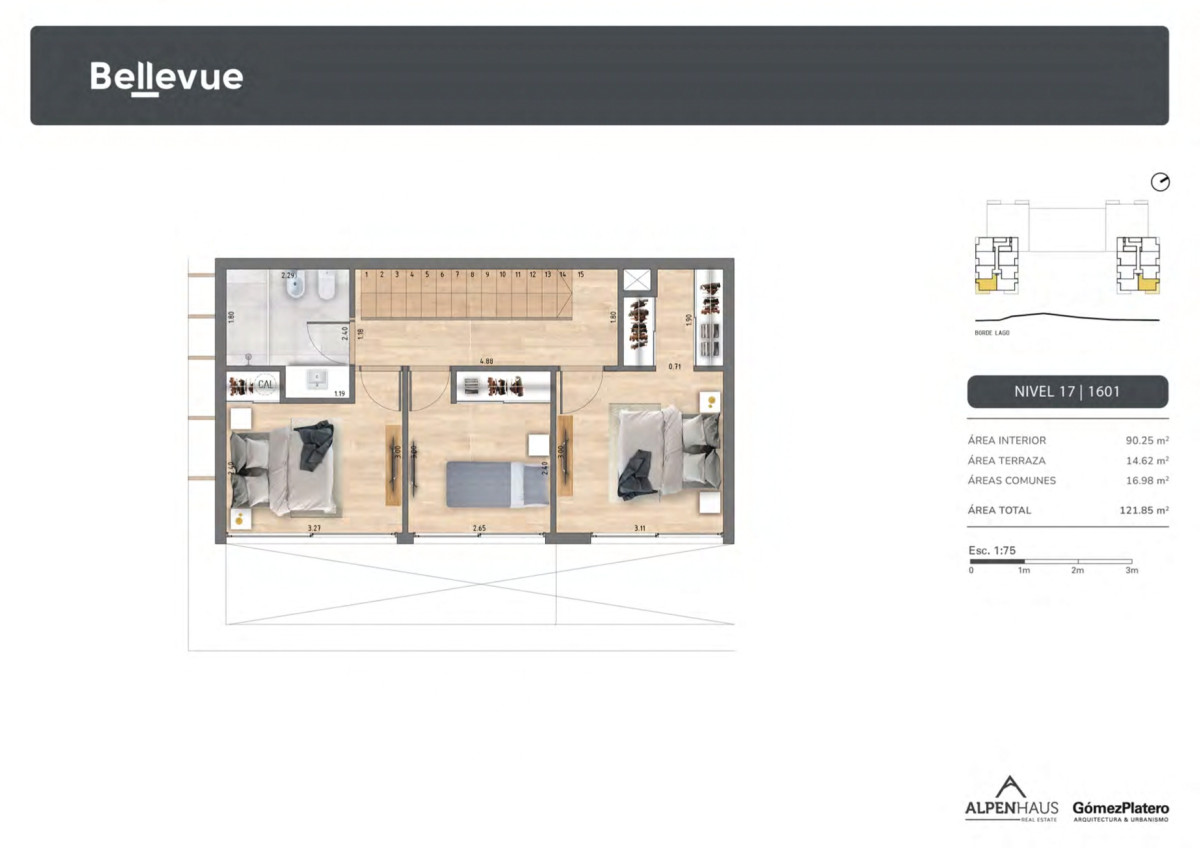This screenshot has width=1200, height=848.
Task: Click the 'ÁREA TERRAZA' label
Action: click(1007, 461)
